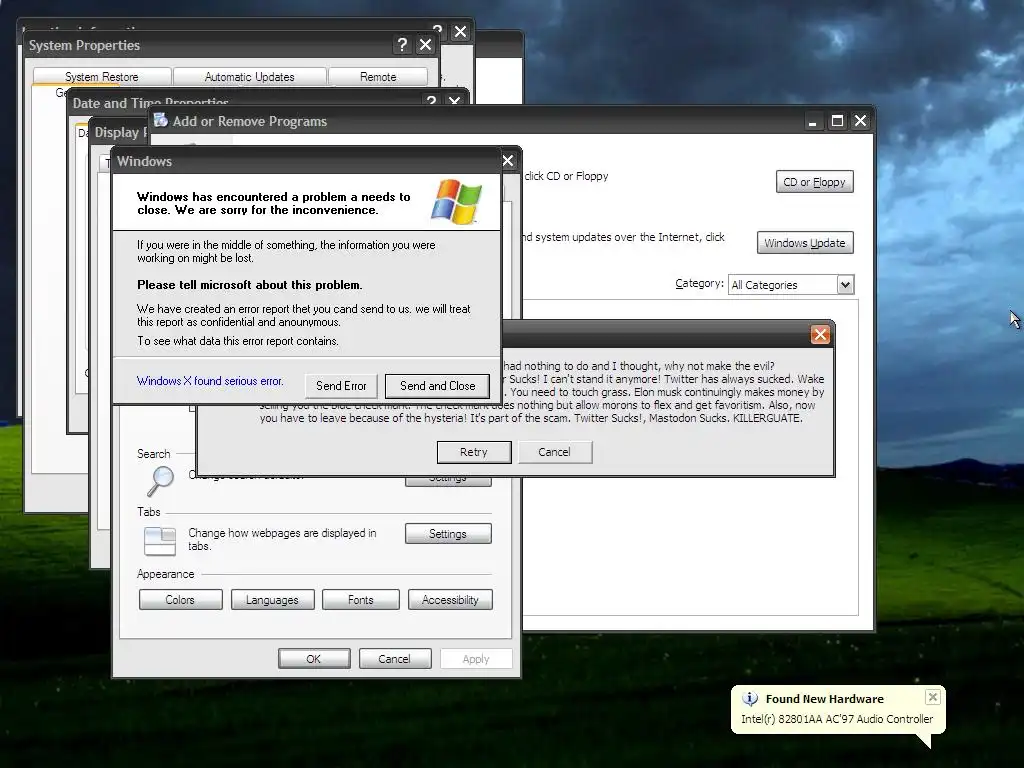Image resolution: width=1024 pixels, height=768 pixels.
Task: Click the Send Error button
Action: click(x=341, y=386)
